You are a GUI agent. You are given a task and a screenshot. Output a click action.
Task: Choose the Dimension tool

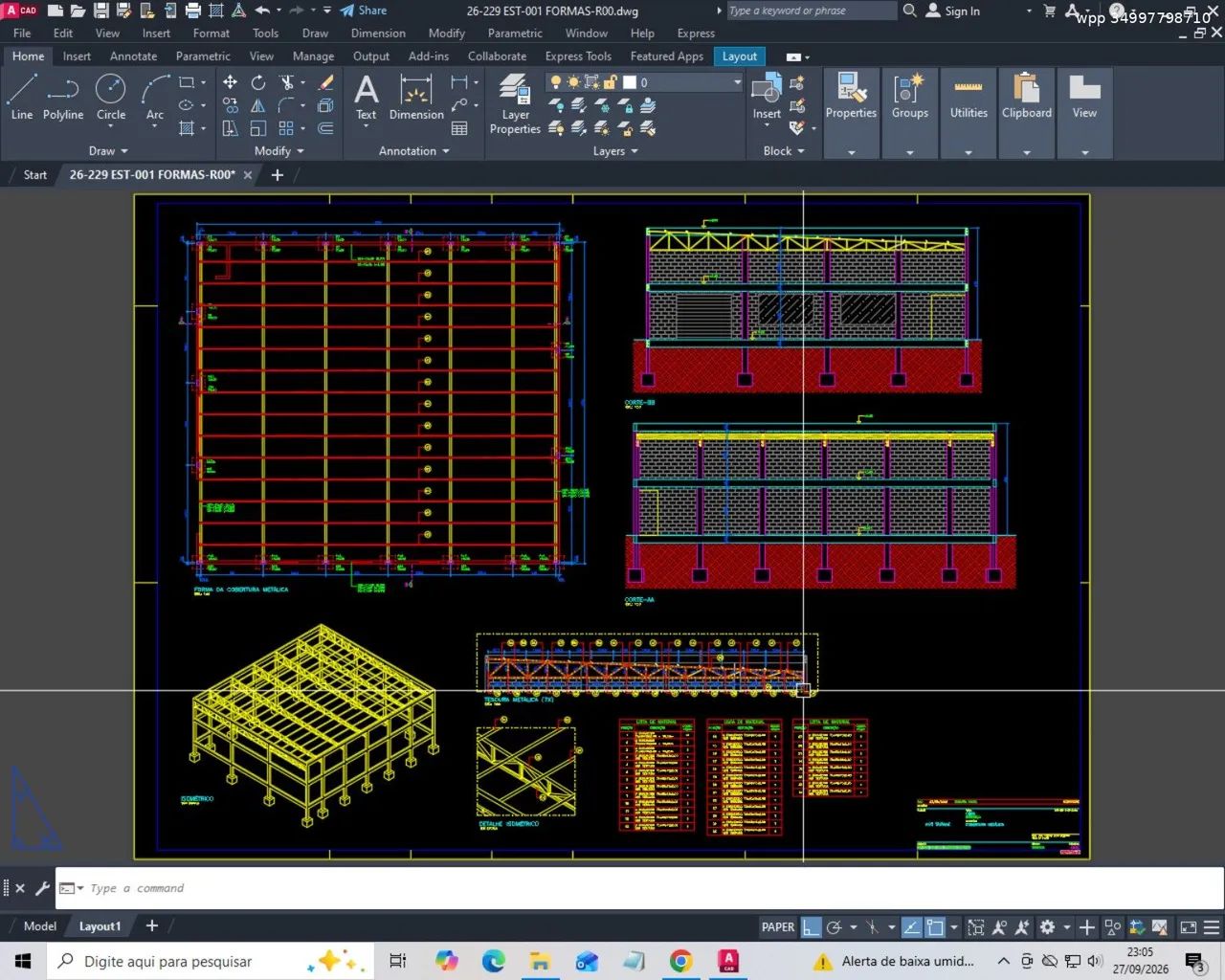(416, 97)
